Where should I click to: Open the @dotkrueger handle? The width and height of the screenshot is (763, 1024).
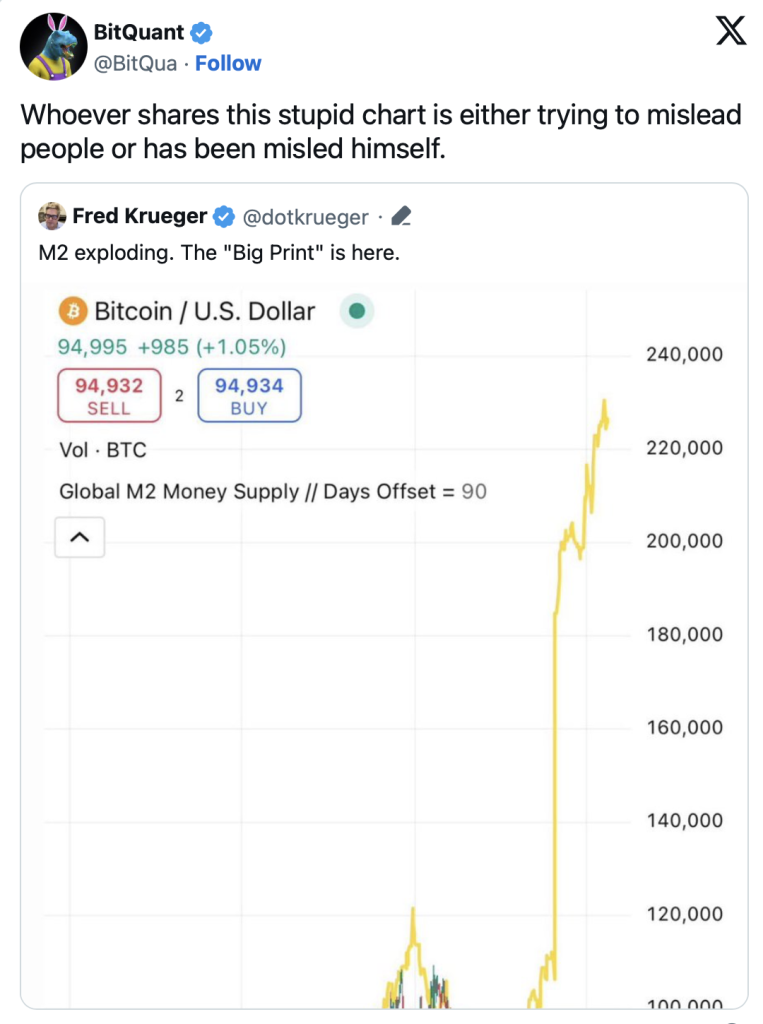point(305,217)
